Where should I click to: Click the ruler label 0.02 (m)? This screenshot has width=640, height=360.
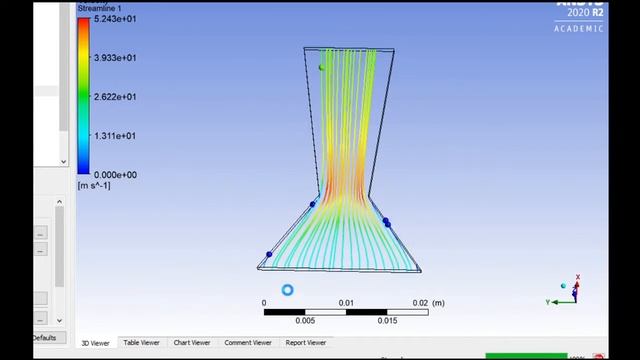coord(429,303)
